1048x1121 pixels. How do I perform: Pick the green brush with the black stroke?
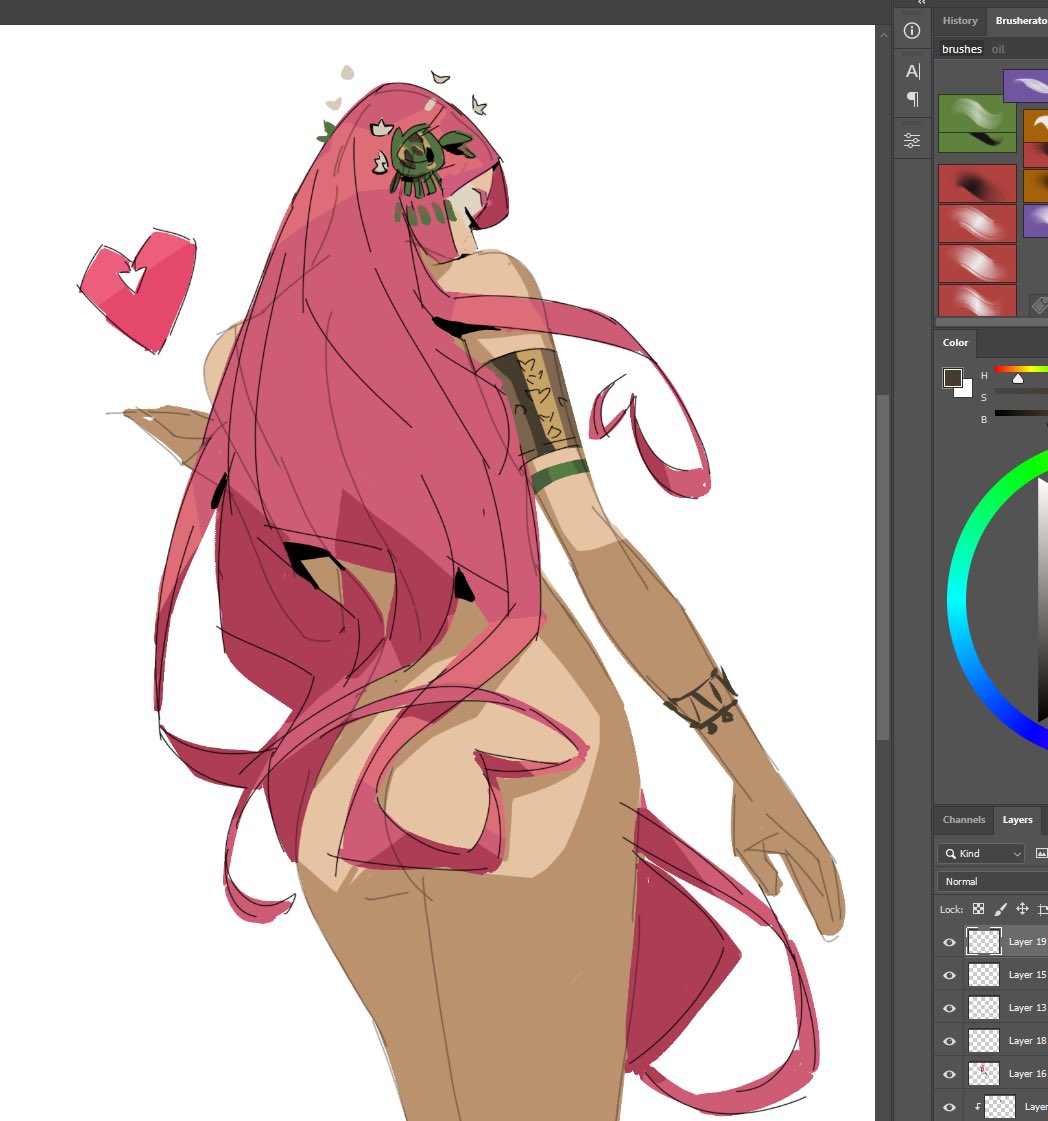tap(977, 142)
